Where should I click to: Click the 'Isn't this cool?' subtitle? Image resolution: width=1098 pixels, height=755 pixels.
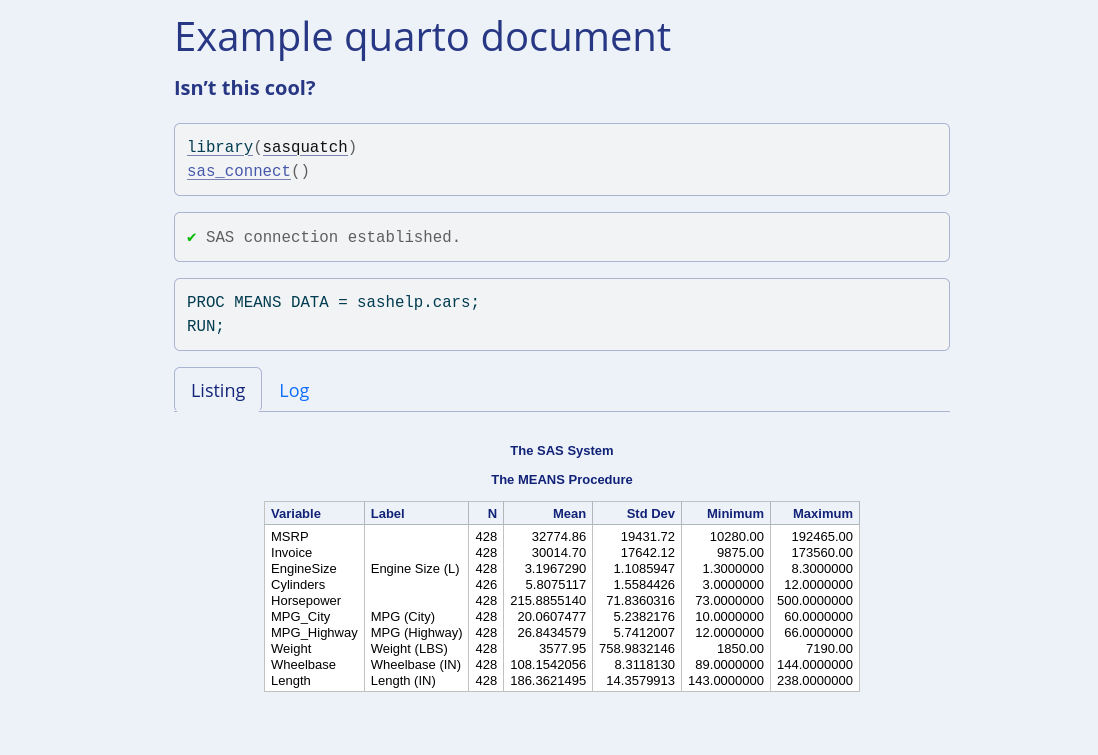[245, 88]
